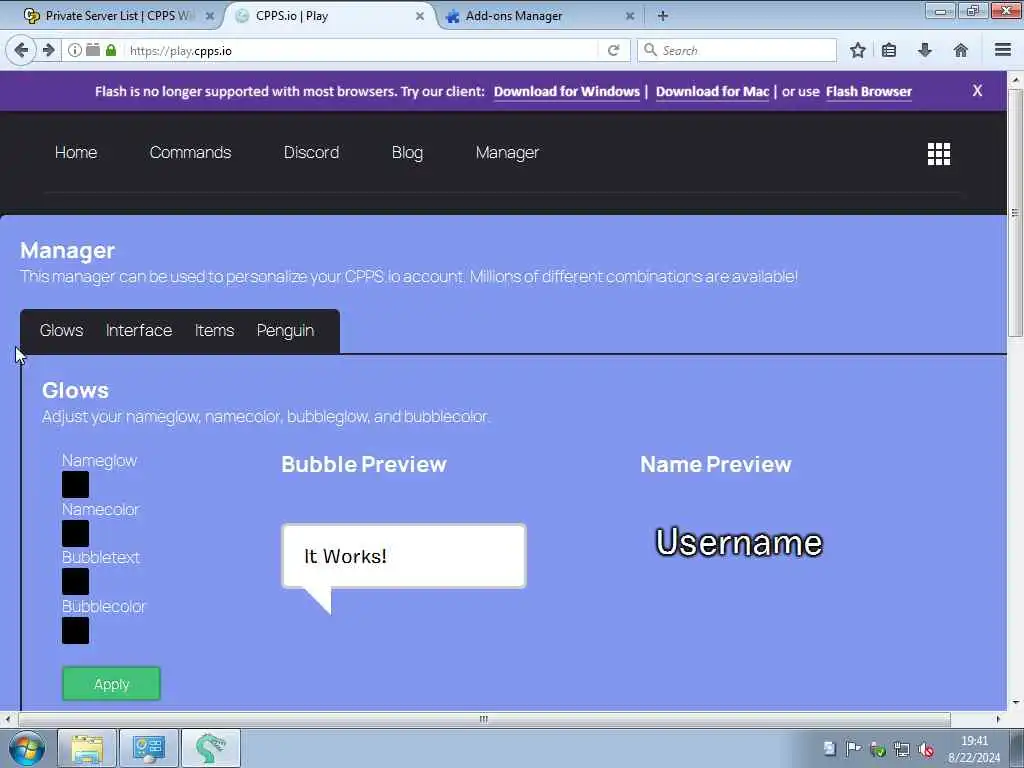Select the Interface manager tab
Screen dimensions: 1024x768
(139, 330)
